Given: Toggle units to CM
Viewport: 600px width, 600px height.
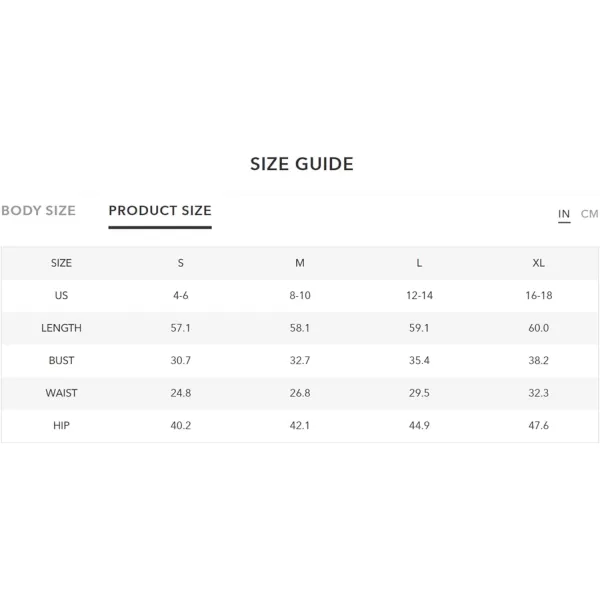Looking at the screenshot, I should point(589,214).
